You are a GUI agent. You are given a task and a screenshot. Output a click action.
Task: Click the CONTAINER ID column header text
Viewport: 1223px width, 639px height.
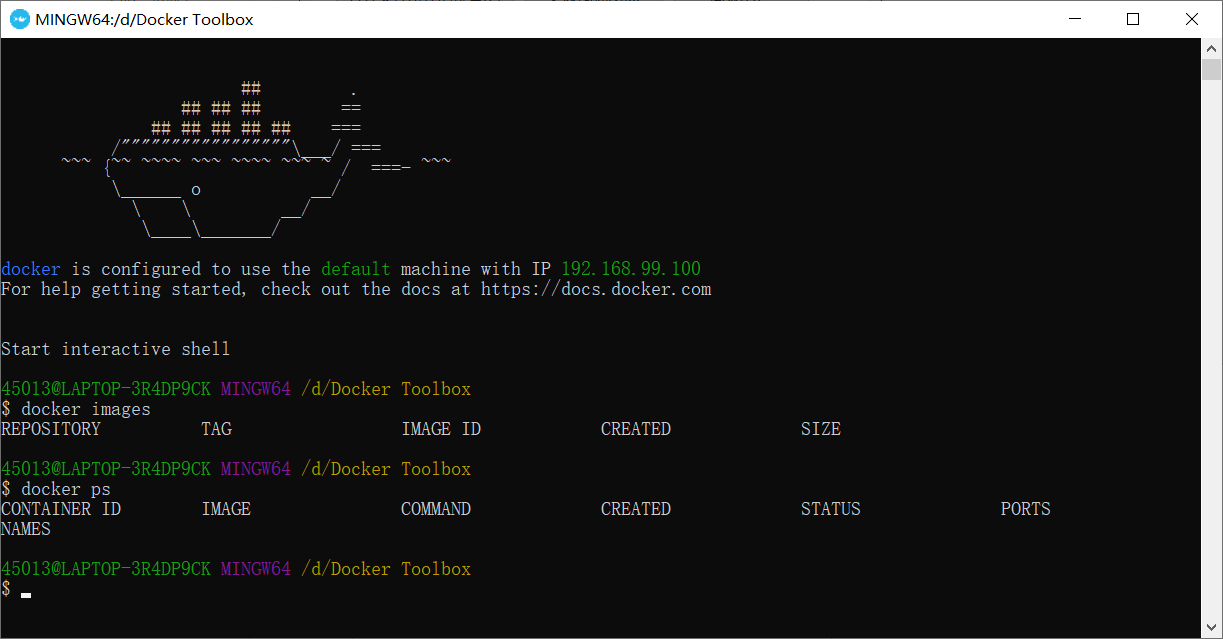pos(60,508)
